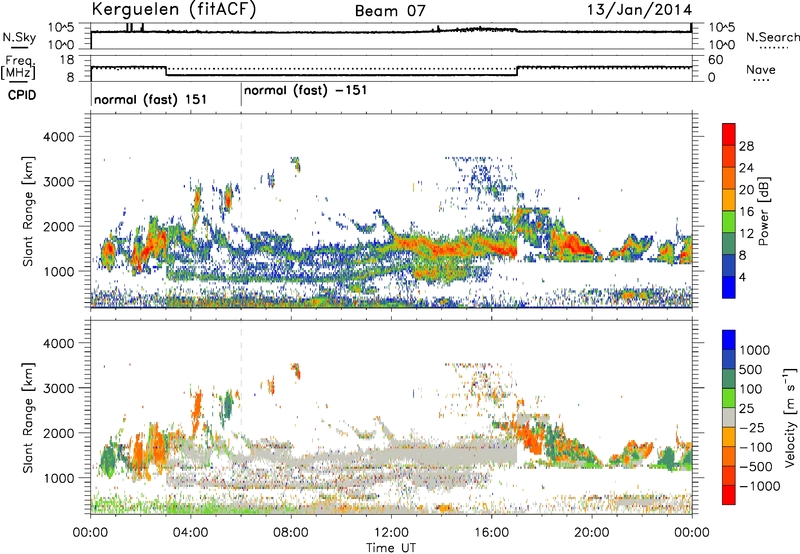Click the '18' frequency axis tick
800x554 pixels.
tap(67, 60)
